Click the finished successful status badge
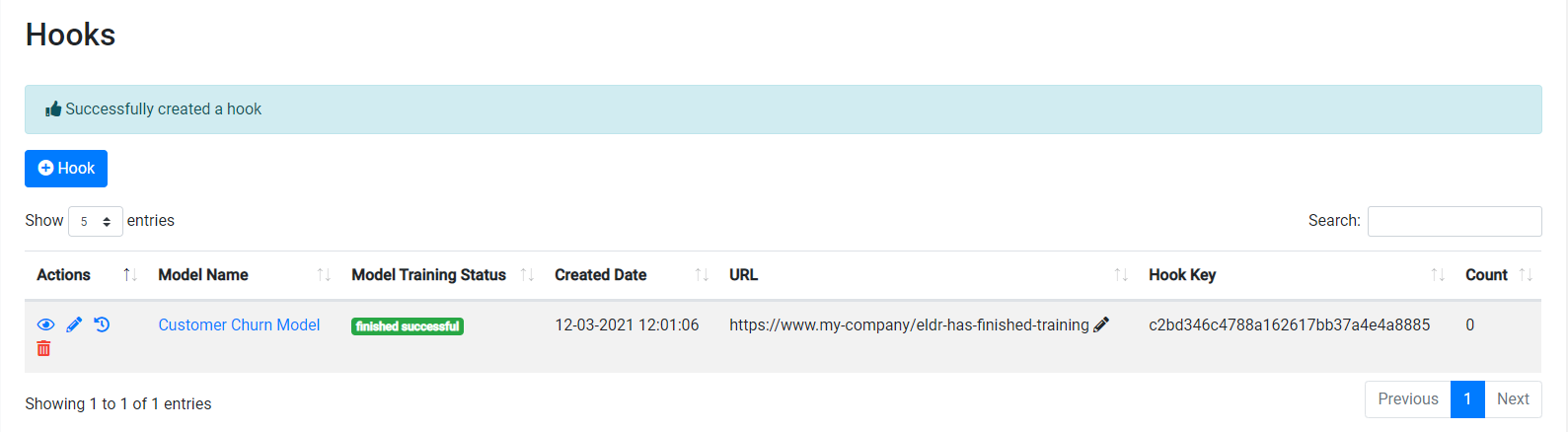The width and height of the screenshot is (1568, 432). coord(408,326)
